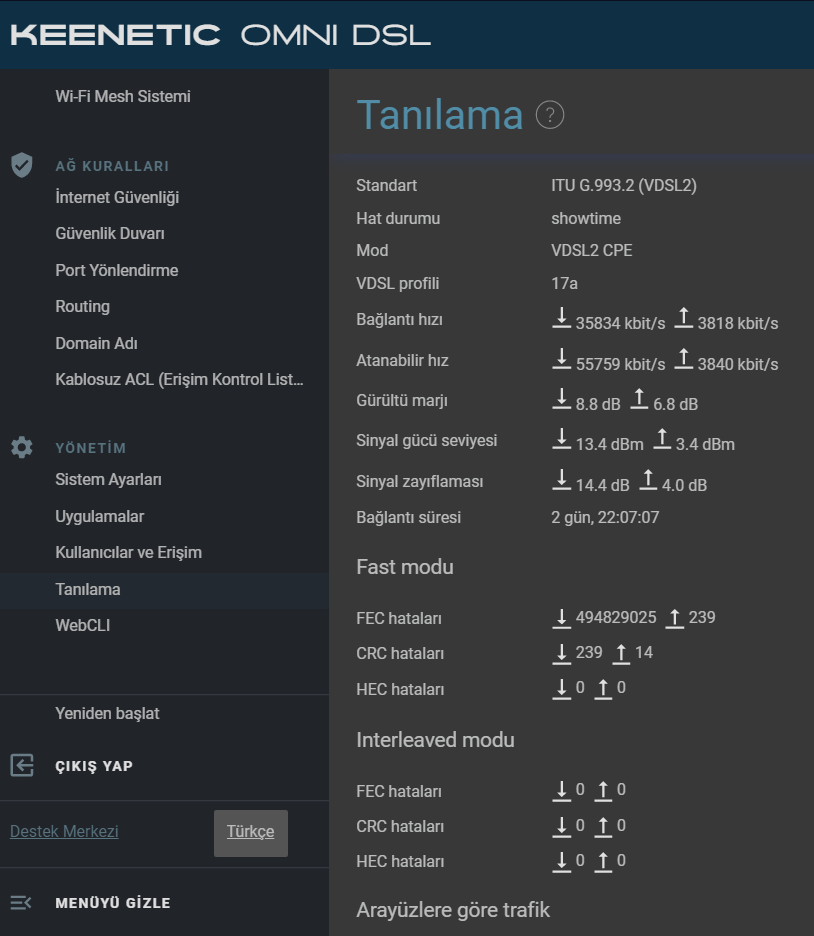
Task: Click the Bağlantı hızı label
Action: 399,319
